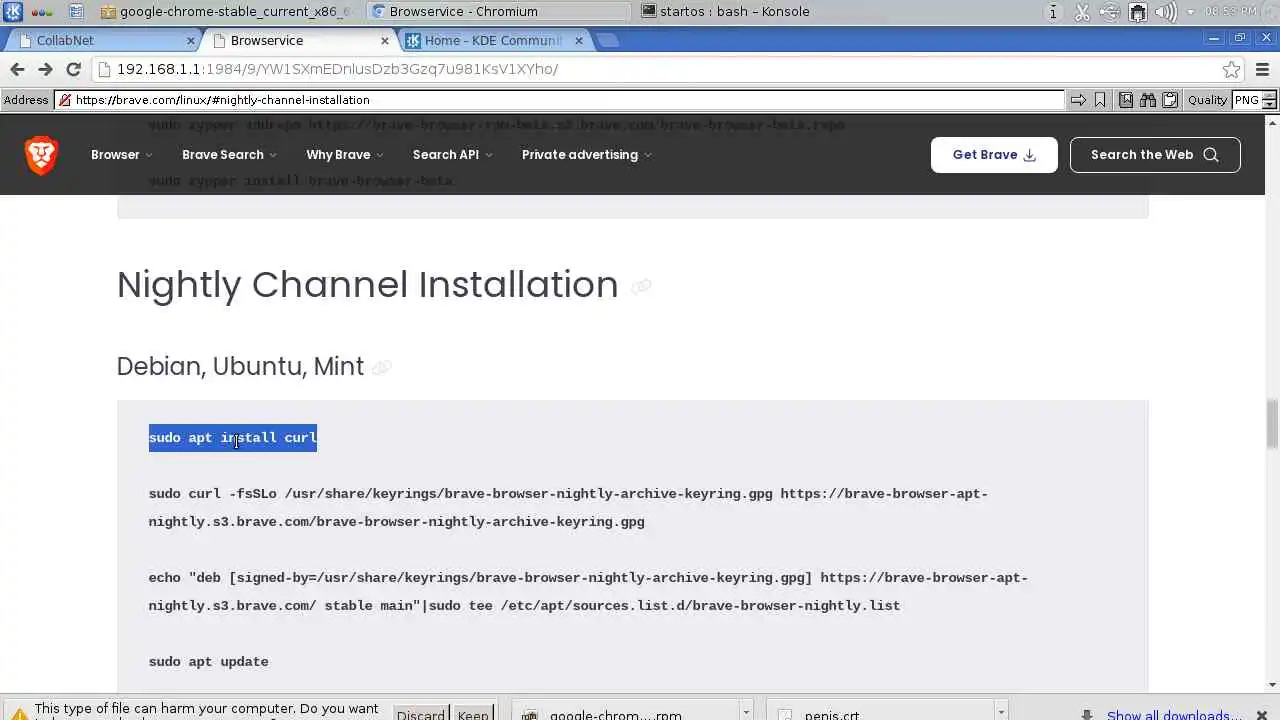The image size is (1280, 720).
Task: Expand the Brave Search dropdown
Action: (229, 155)
